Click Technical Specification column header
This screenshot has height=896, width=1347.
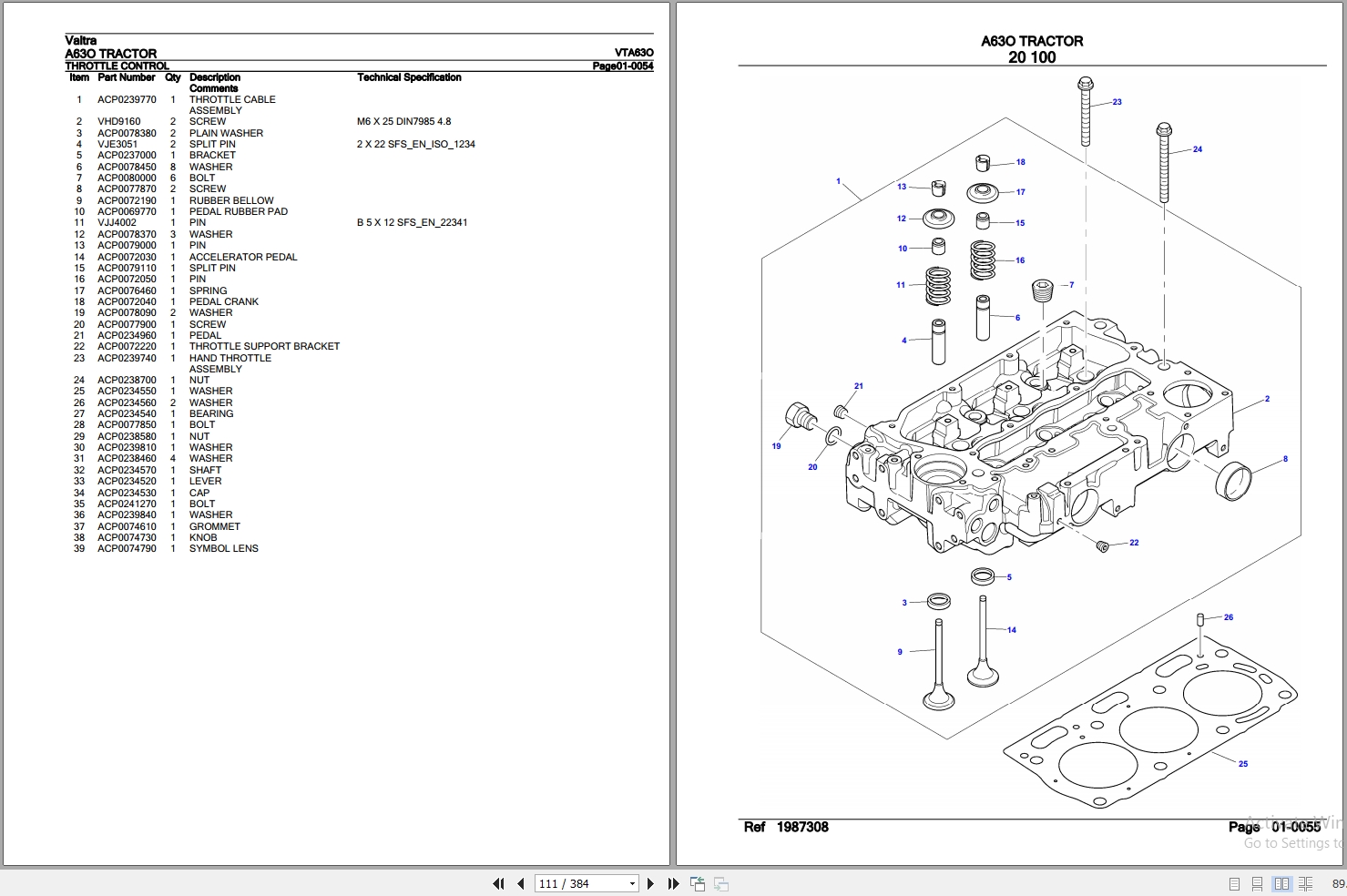tap(409, 77)
